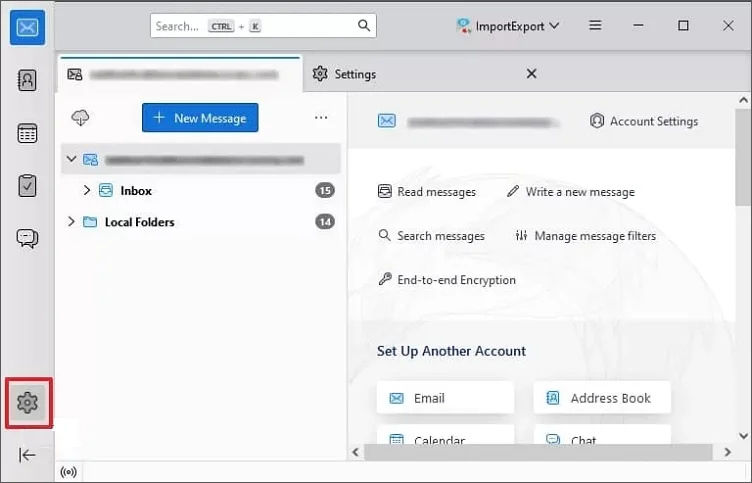Click the horizontal scrollbar left arrow
The image size is (752, 483).
356,452
